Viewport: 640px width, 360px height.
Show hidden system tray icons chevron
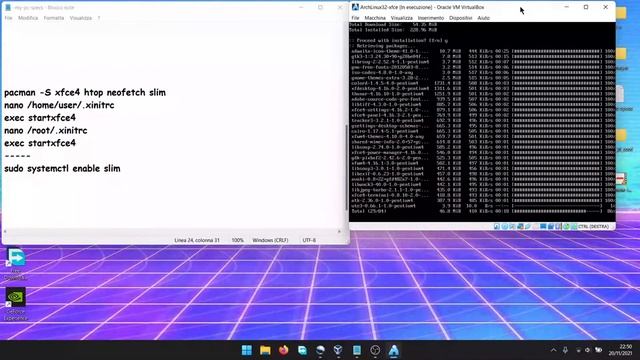click(x=553, y=350)
